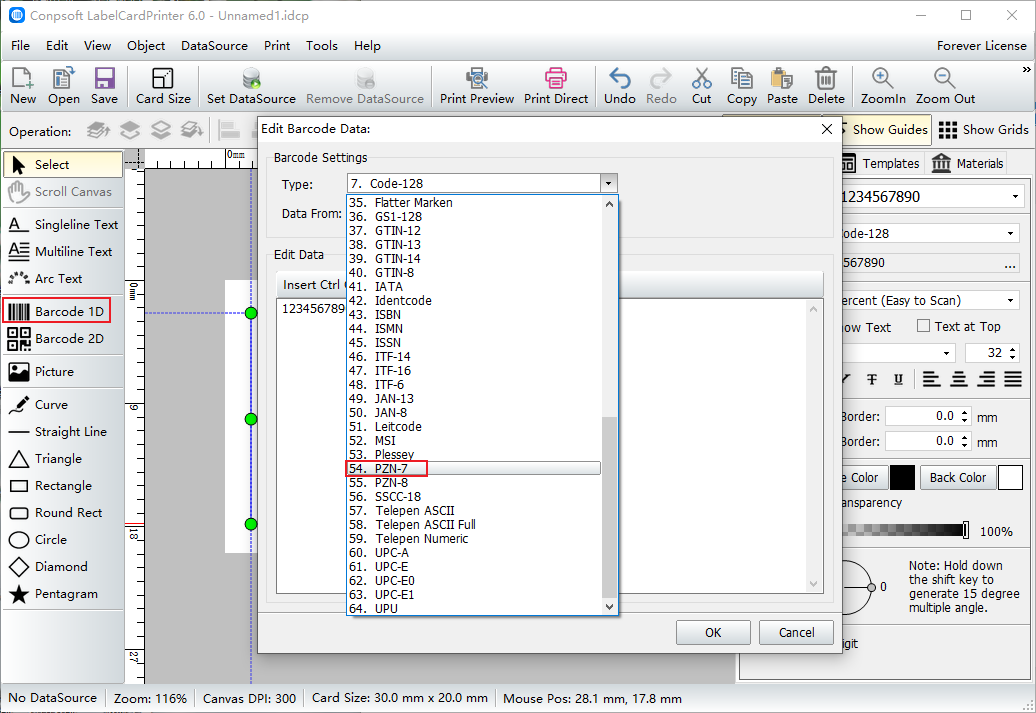Cancel the Edit Barcode Data dialog
This screenshot has height=713, width=1036.
796,632
